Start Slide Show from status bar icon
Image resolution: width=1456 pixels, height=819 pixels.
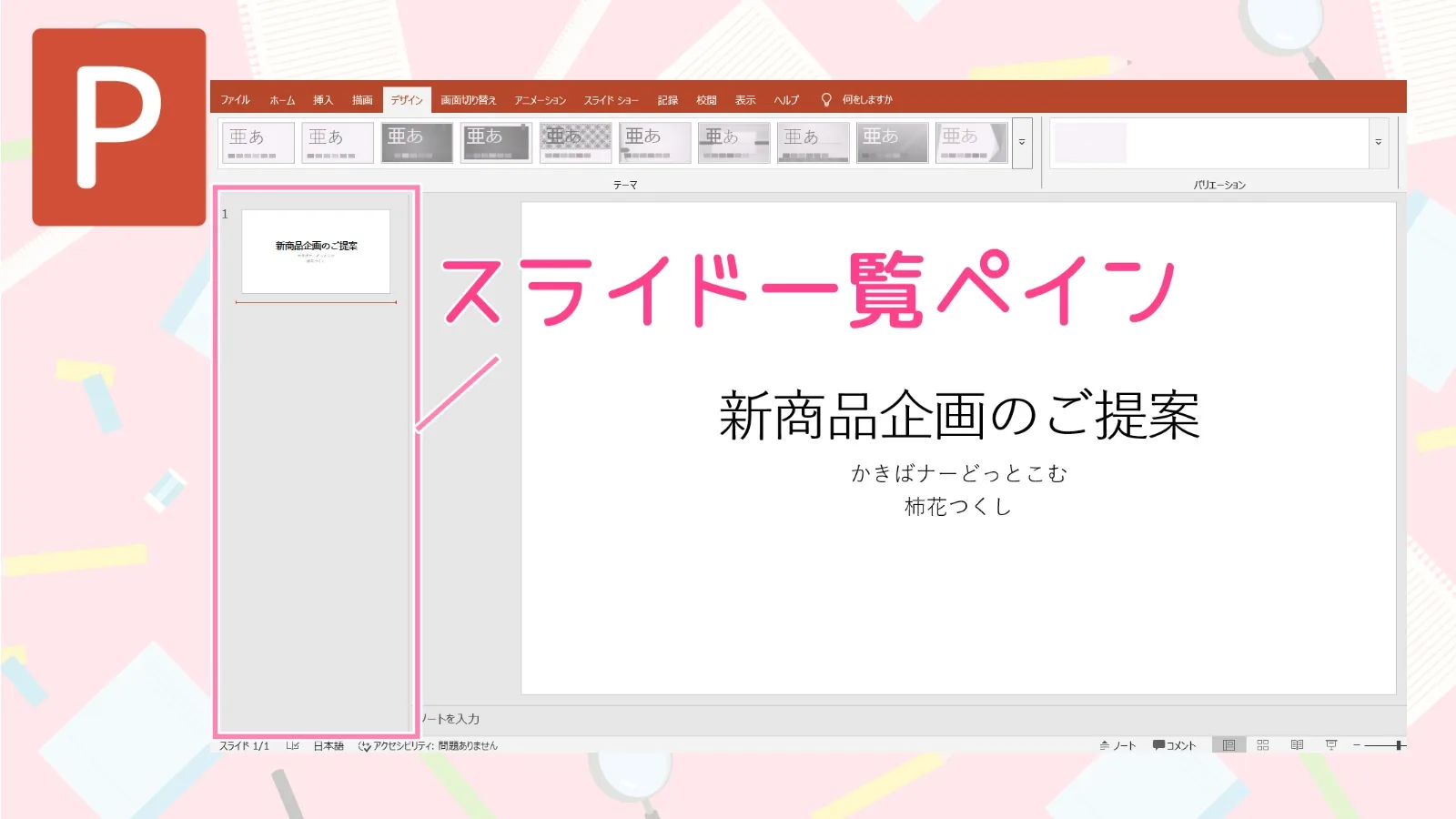point(1330,745)
